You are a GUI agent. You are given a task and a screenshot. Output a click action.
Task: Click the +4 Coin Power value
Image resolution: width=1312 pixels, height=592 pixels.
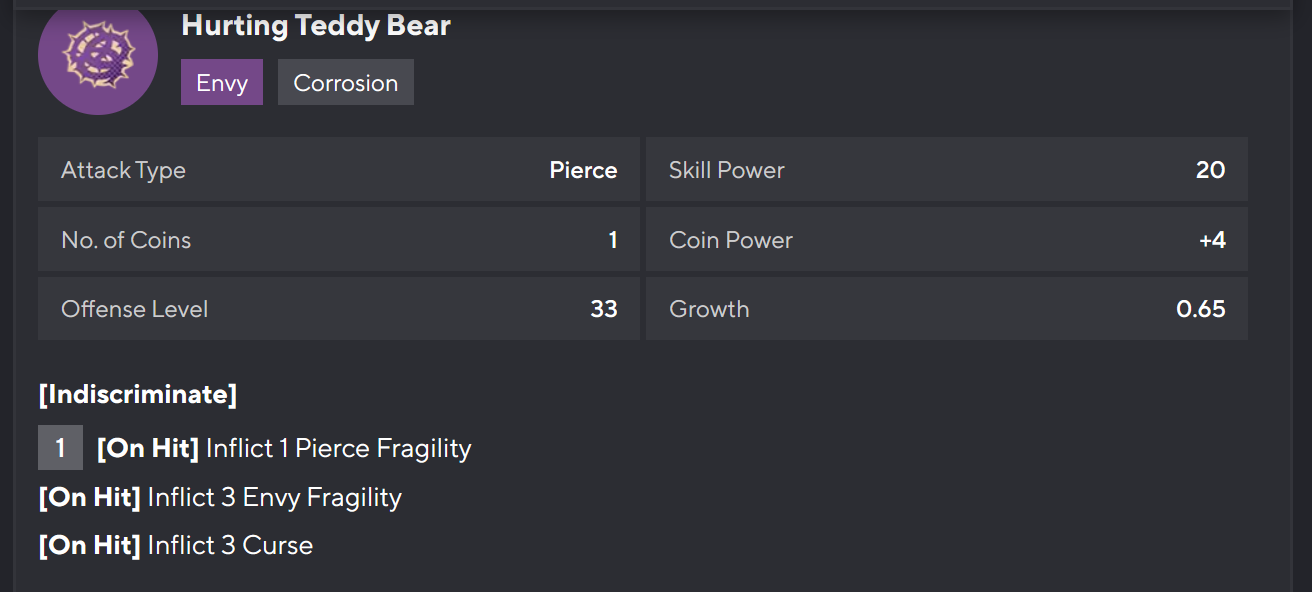(x=1212, y=240)
